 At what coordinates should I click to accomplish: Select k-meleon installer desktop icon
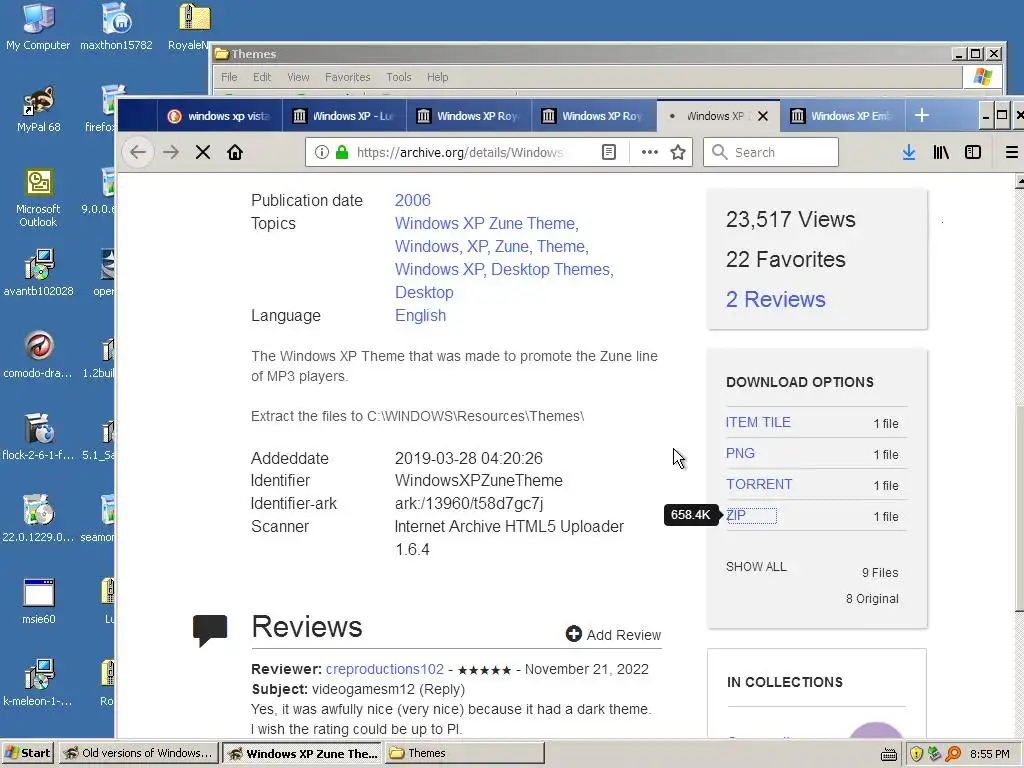click(38, 682)
